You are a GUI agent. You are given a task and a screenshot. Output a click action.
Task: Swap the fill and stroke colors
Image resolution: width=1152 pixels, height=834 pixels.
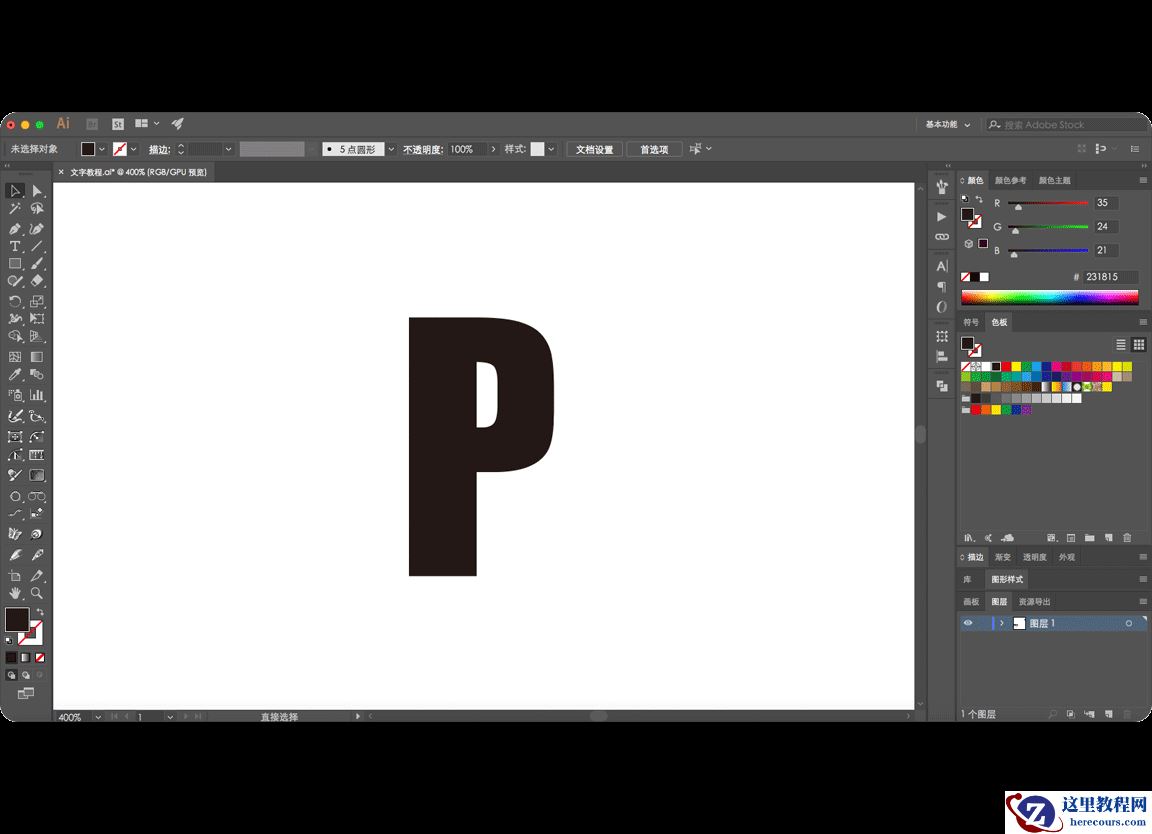tap(39, 609)
